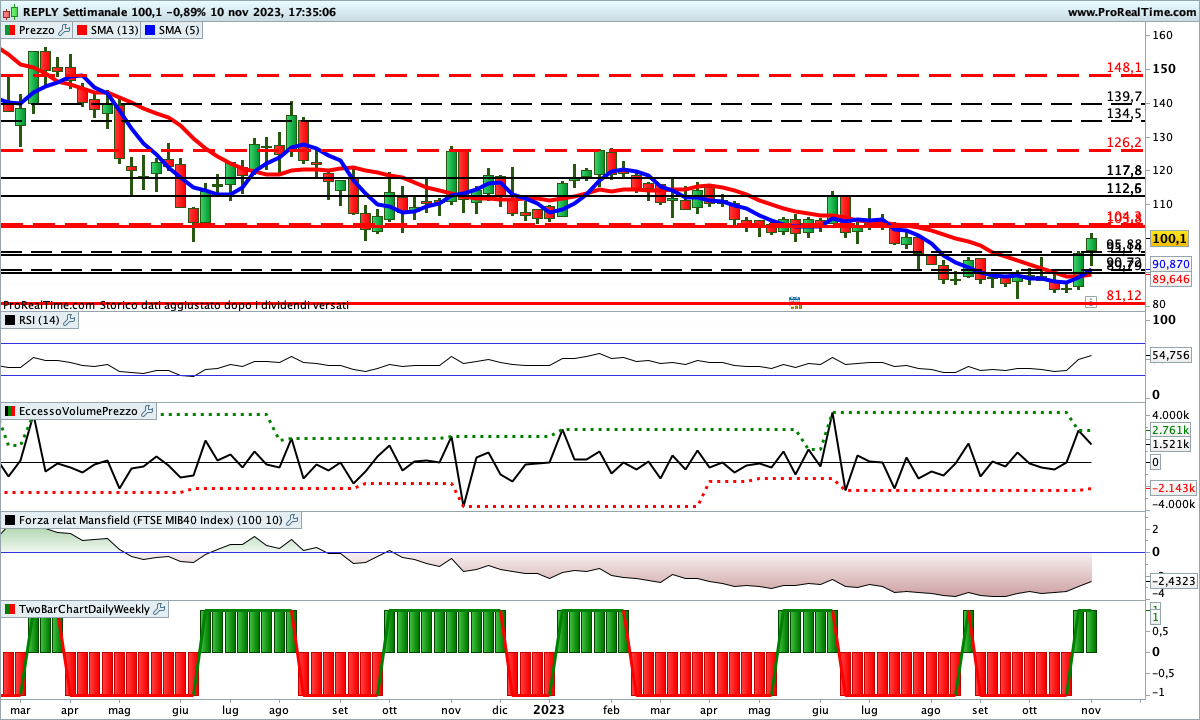Click the blue SMA (5) color swatch

coord(151,30)
